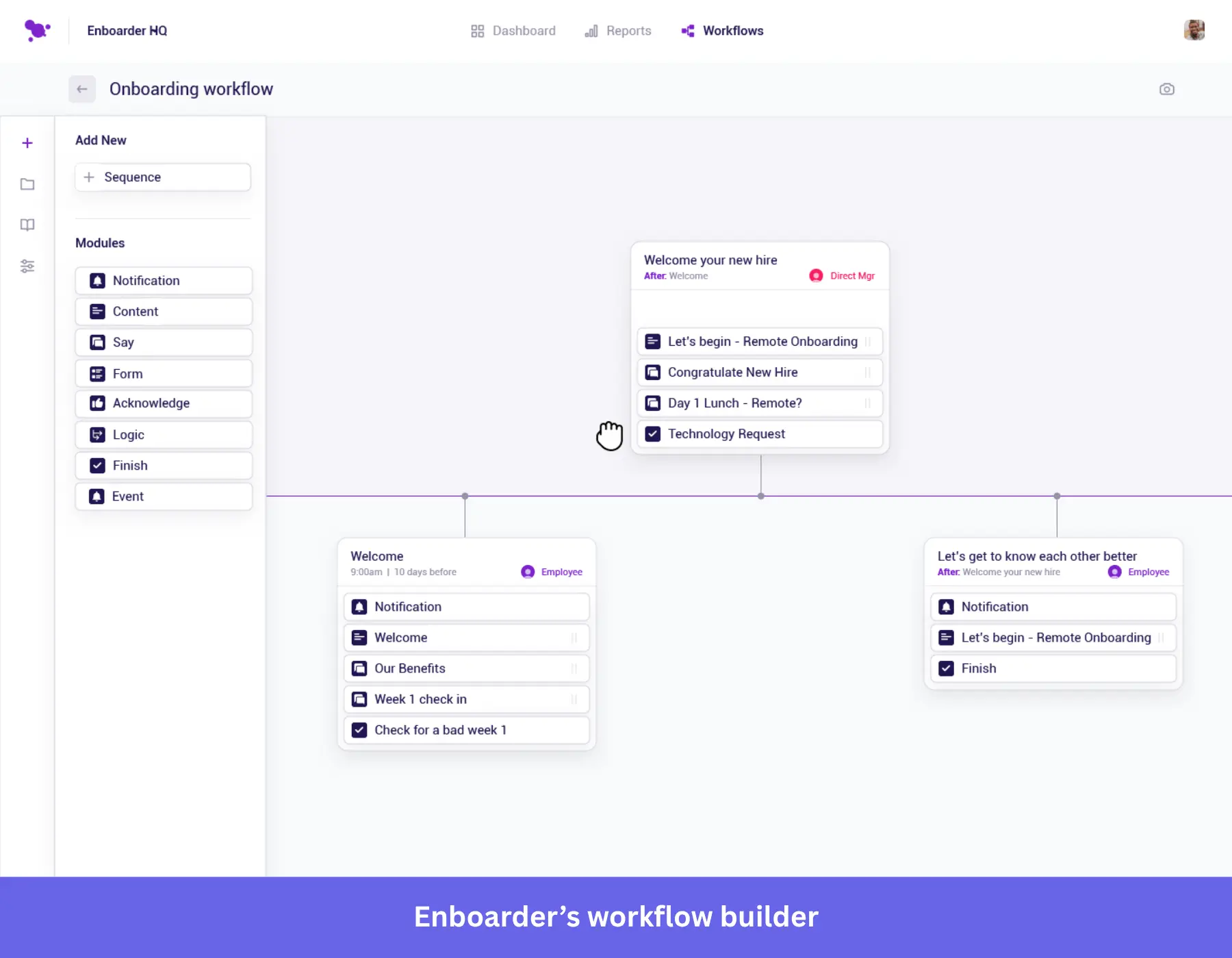
Task: Click the 10 days before timing text
Action: (425, 572)
